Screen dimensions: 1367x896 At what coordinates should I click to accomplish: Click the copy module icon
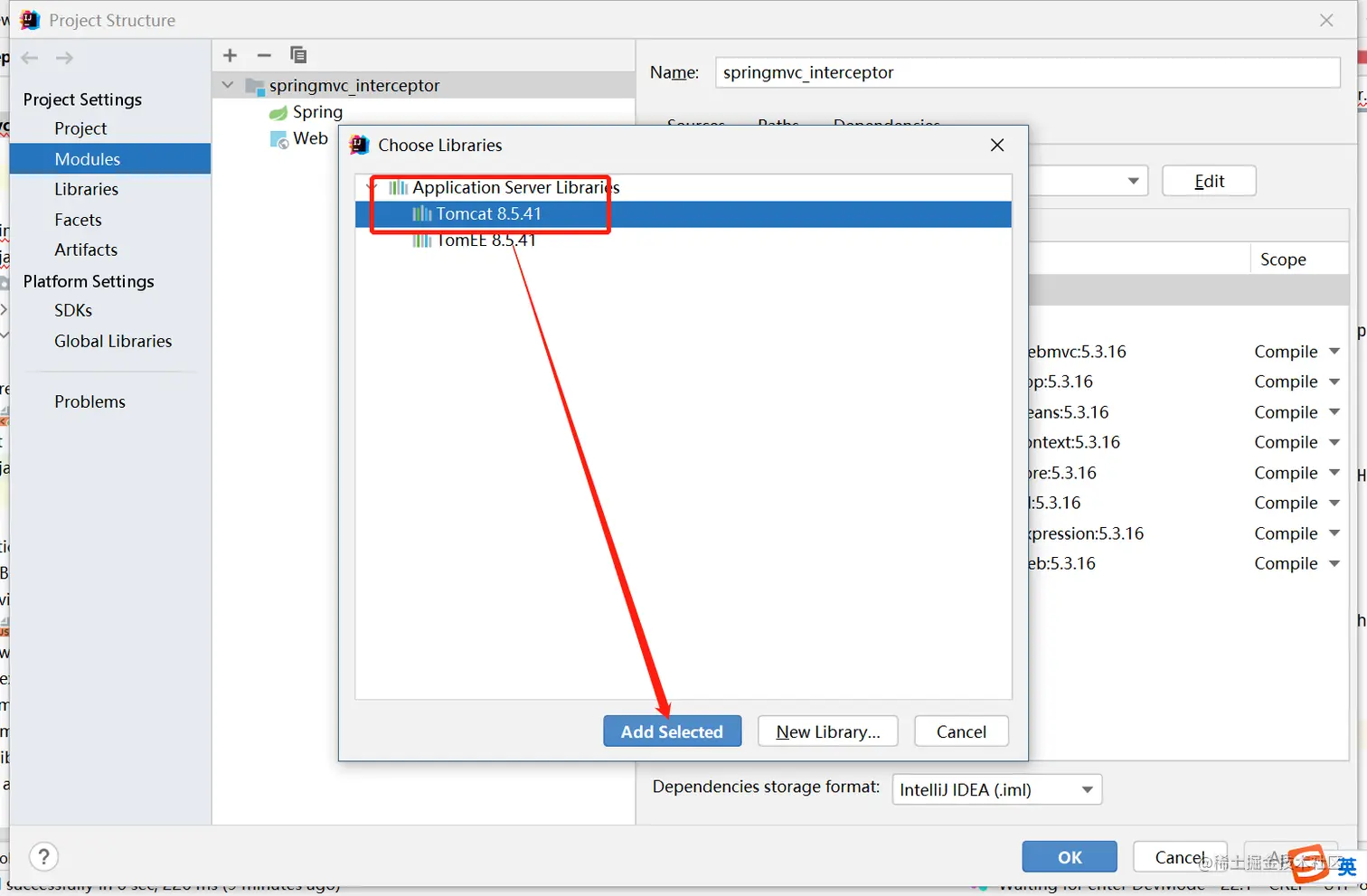click(298, 55)
